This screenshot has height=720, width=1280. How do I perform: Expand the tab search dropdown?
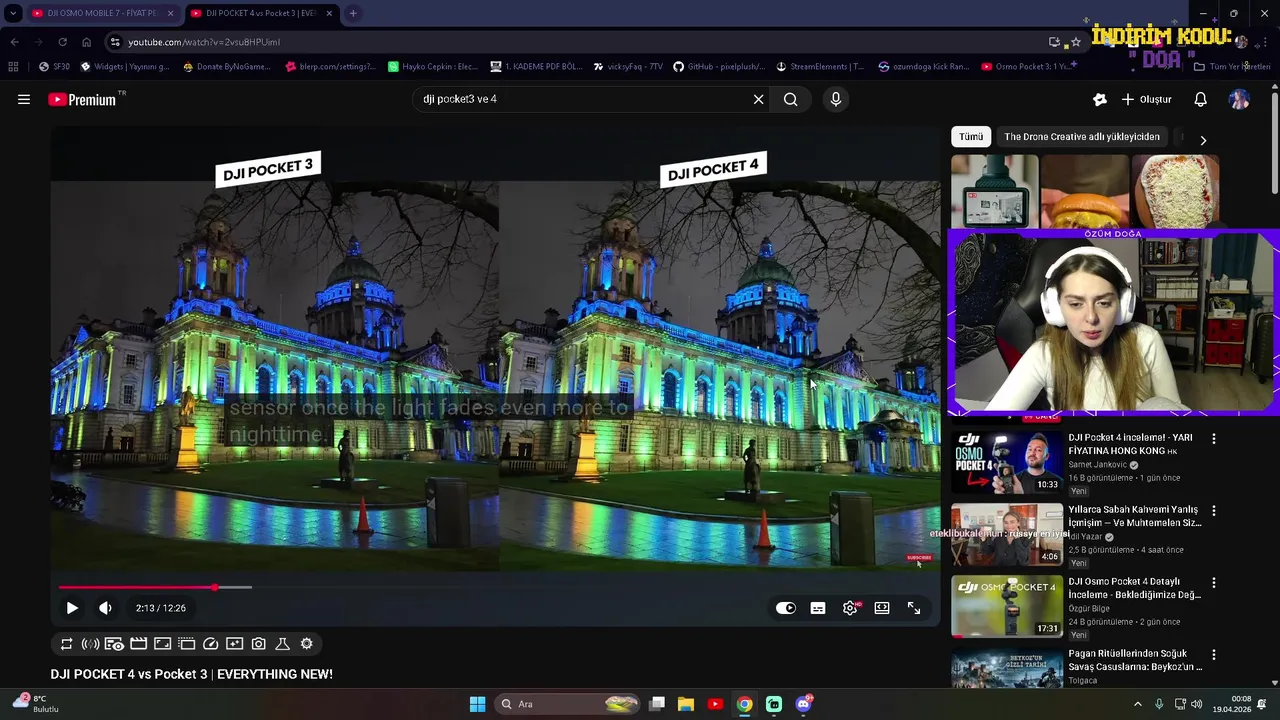pos(13,13)
